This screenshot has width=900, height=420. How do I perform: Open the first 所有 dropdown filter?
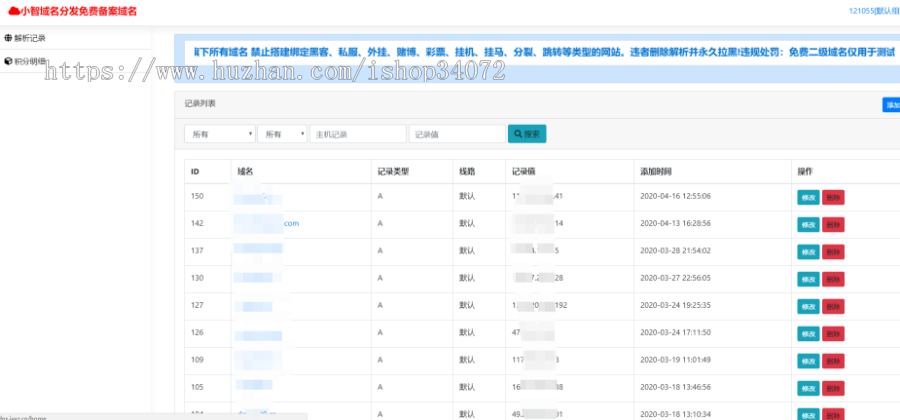[220, 134]
